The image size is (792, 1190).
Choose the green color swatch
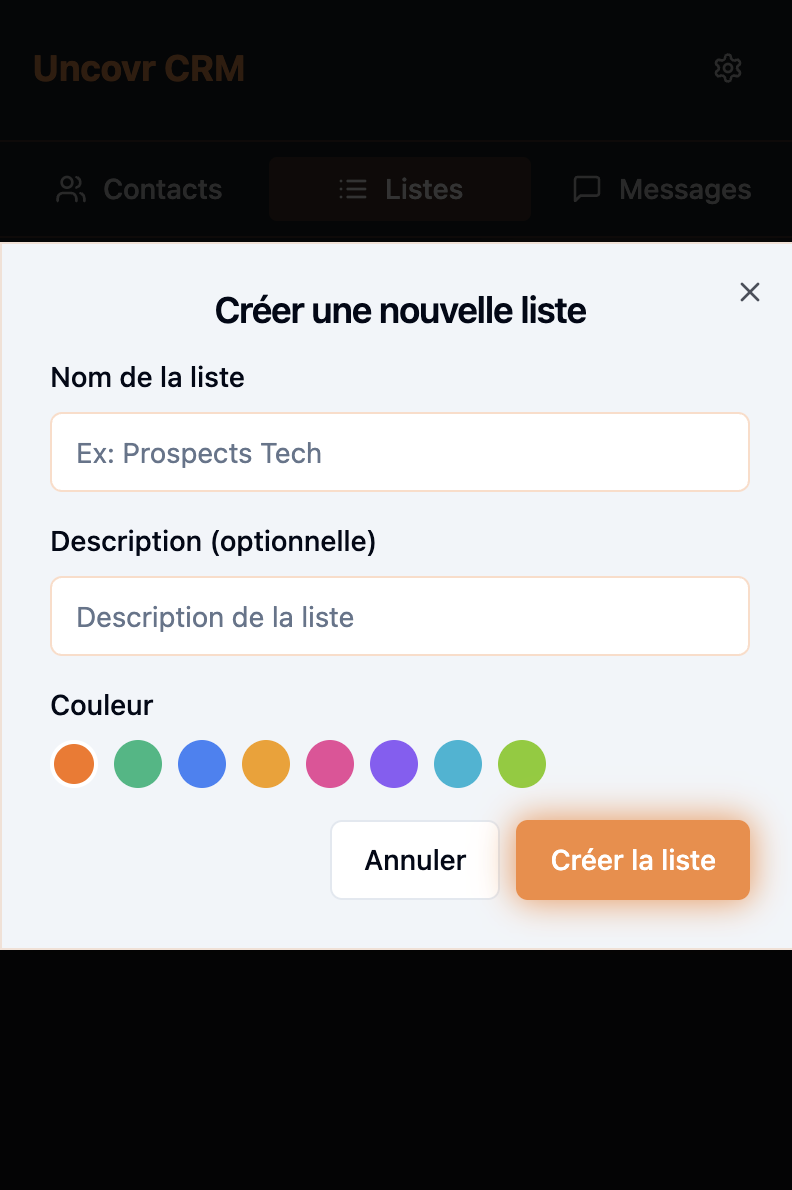click(x=138, y=765)
